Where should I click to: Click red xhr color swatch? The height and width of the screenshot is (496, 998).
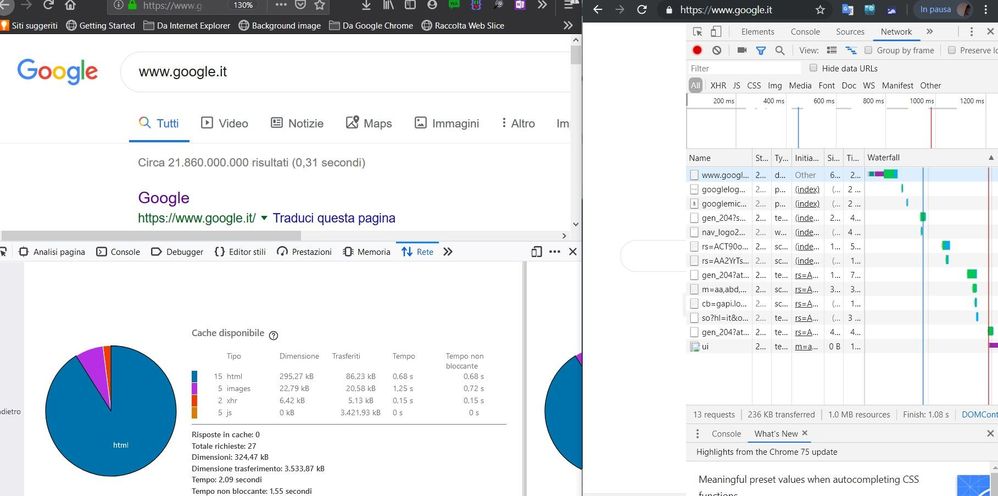195,400
